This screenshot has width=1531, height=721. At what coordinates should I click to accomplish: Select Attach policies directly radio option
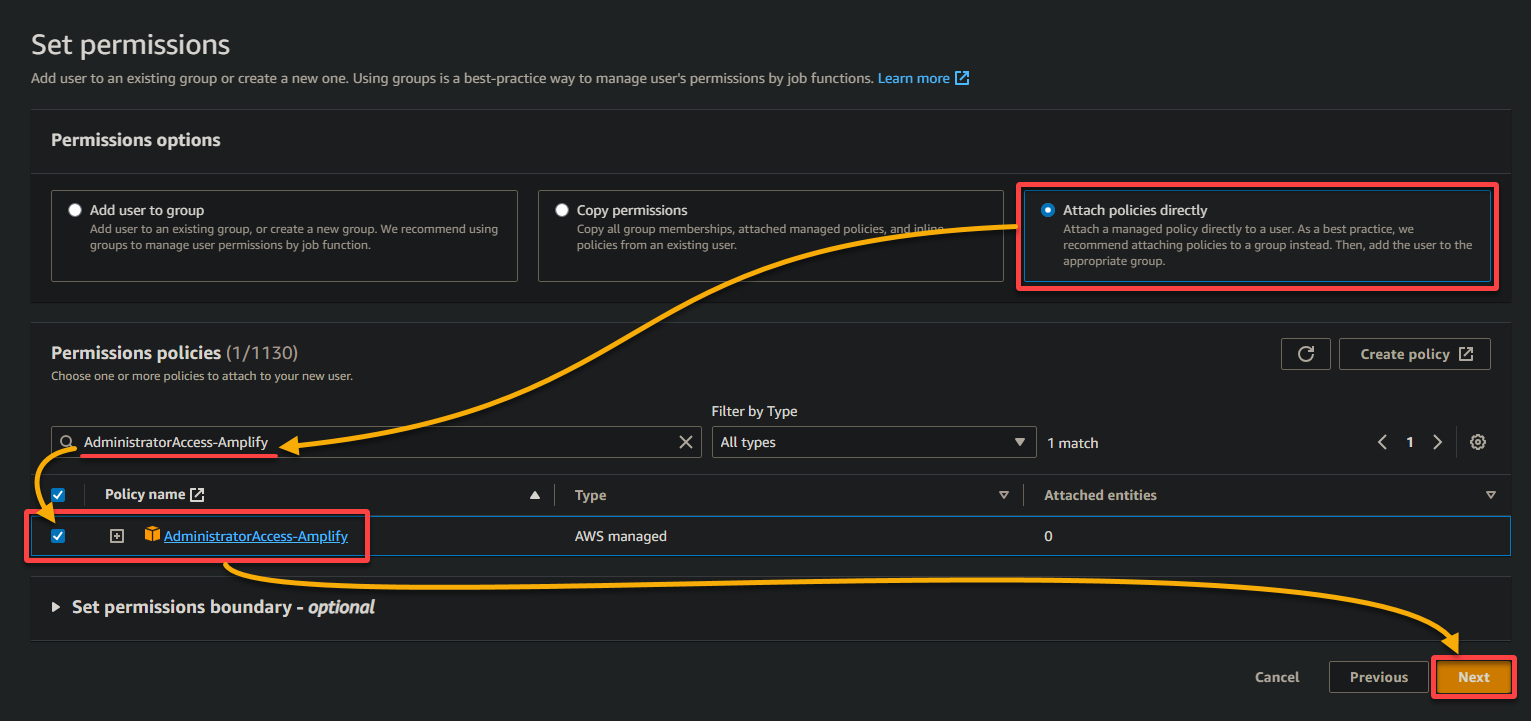tap(1047, 211)
